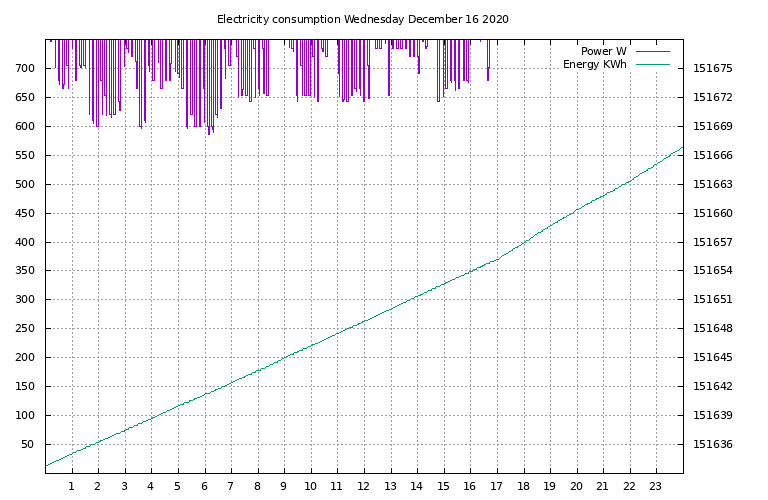Click the hour 17 x-axis tick label
Image resolution: width=768 pixels, height=500 pixels.
point(496,486)
